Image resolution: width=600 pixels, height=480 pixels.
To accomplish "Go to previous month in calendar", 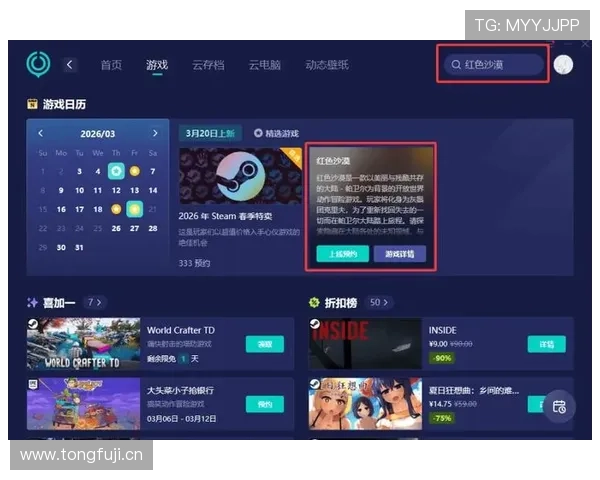I will (x=41, y=133).
